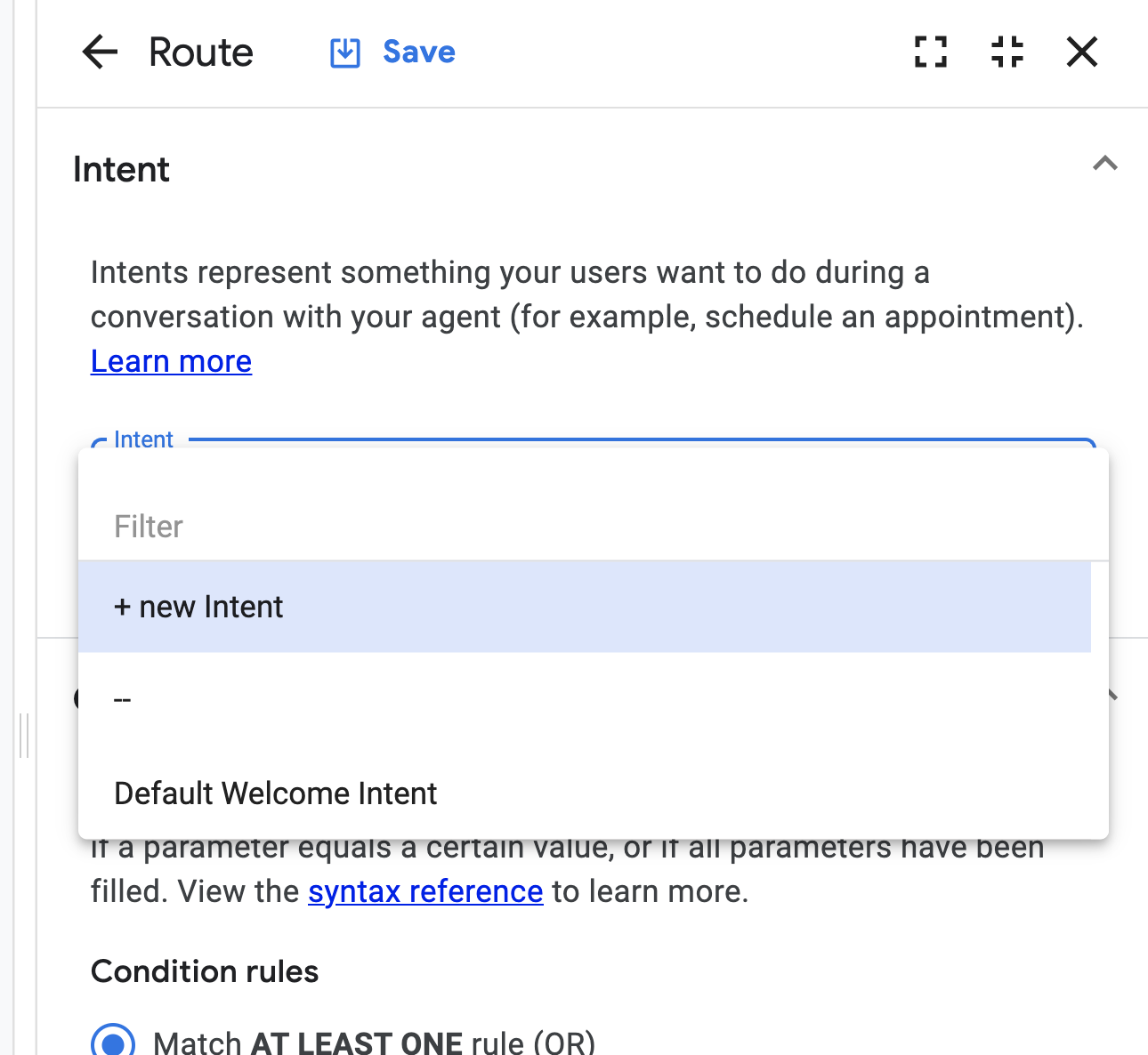The width and height of the screenshot is (1148, 1055).
Task: Collapse the Intent section chevron
Action: (x=1105, y=164)
